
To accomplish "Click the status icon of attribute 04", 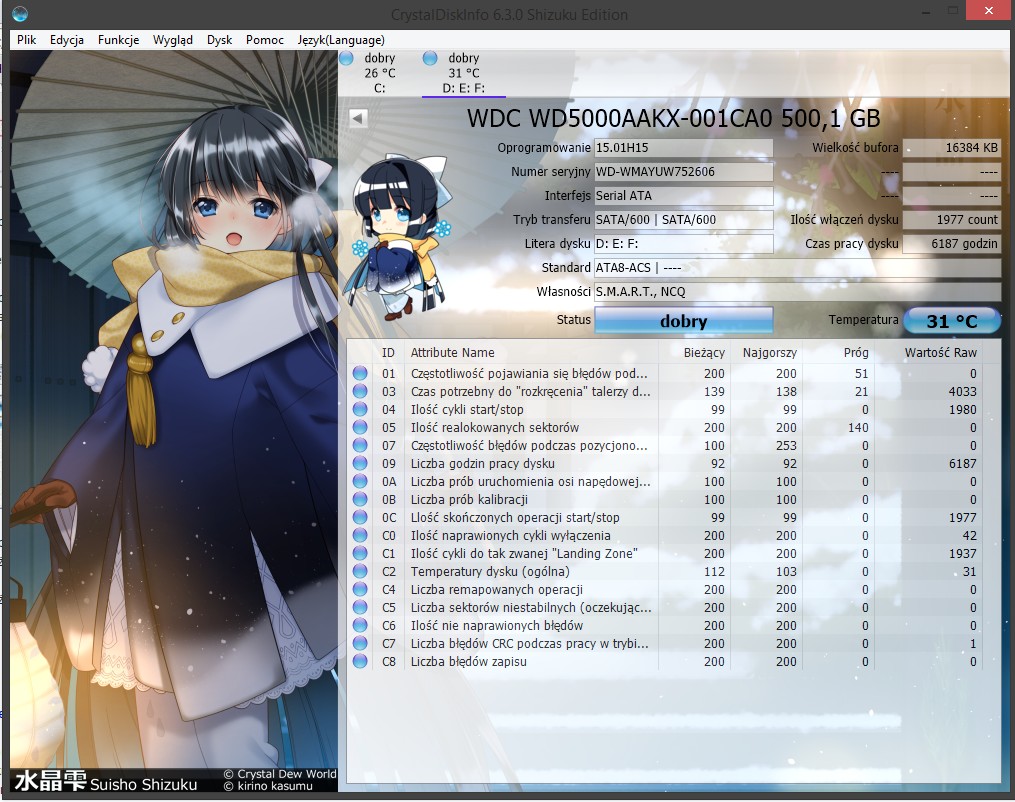I will click(x=360, y=410).
